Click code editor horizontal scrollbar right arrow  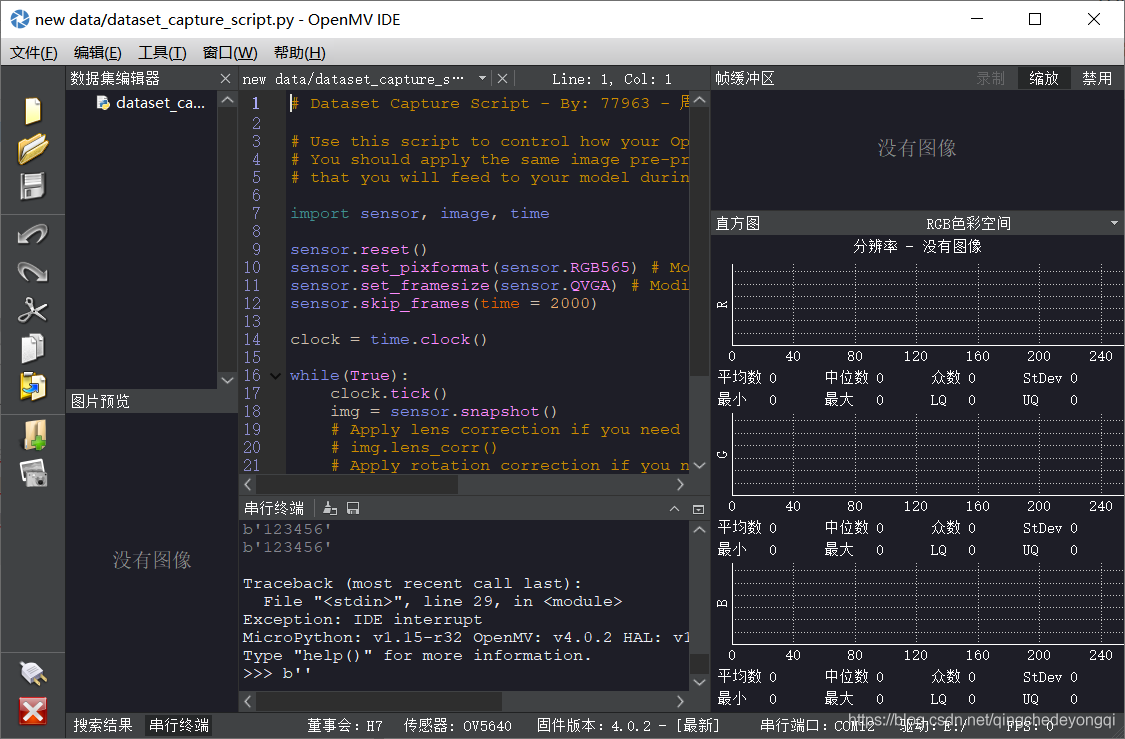pos(680,485)
